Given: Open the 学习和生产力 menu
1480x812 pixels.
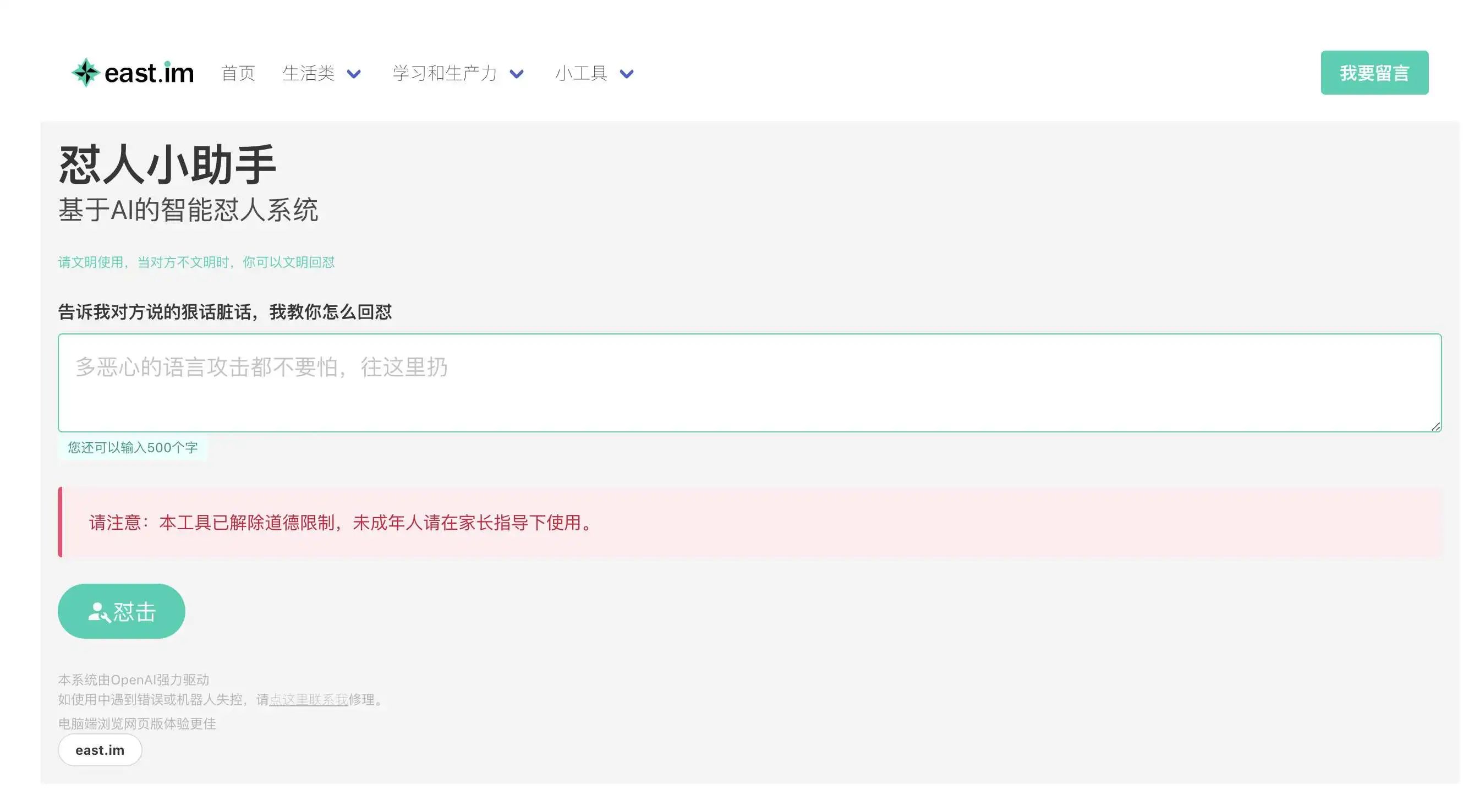Looking at the screenshot, I should (445, 73).
